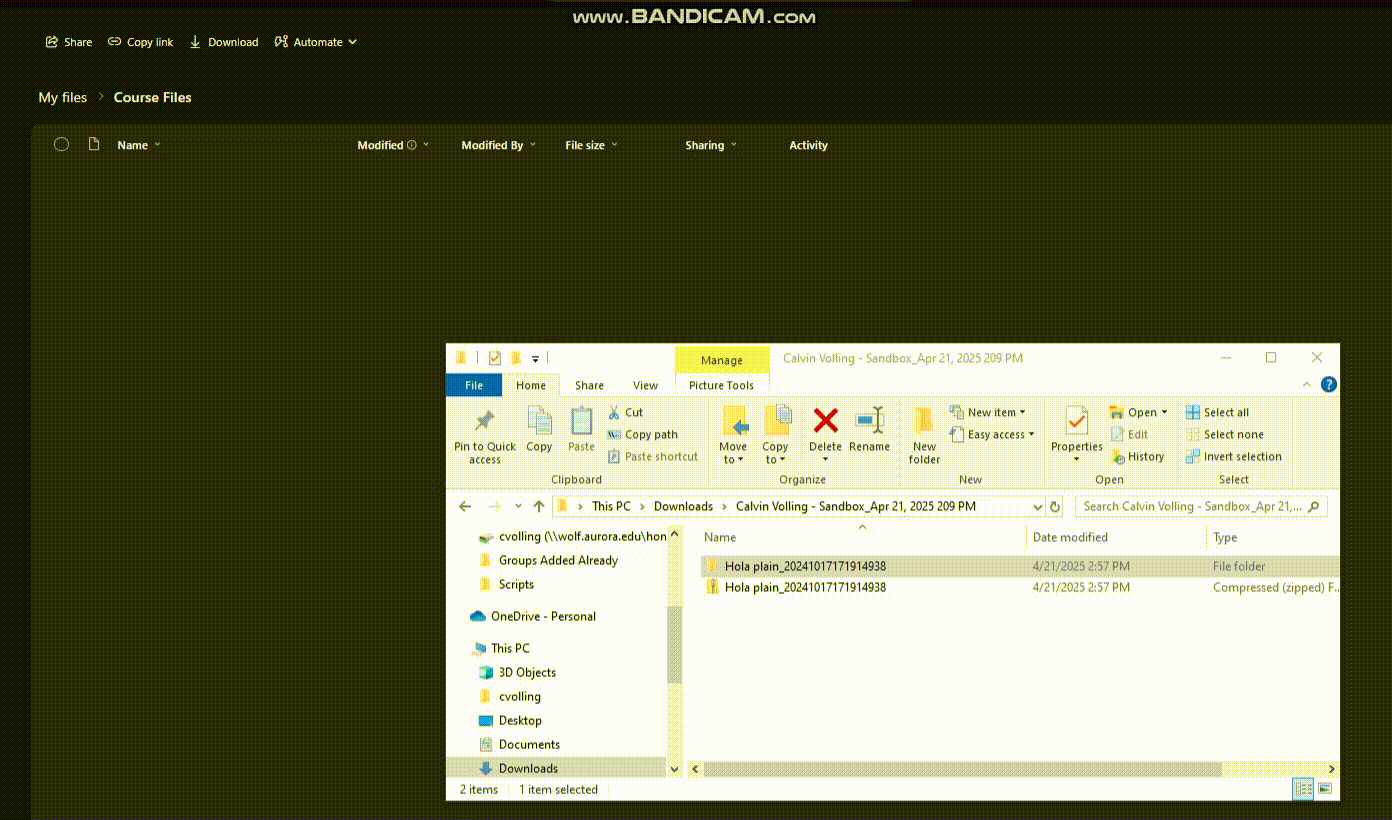Click History in the Open group
Screen dimensions: 1392x820
[1137, 456]
